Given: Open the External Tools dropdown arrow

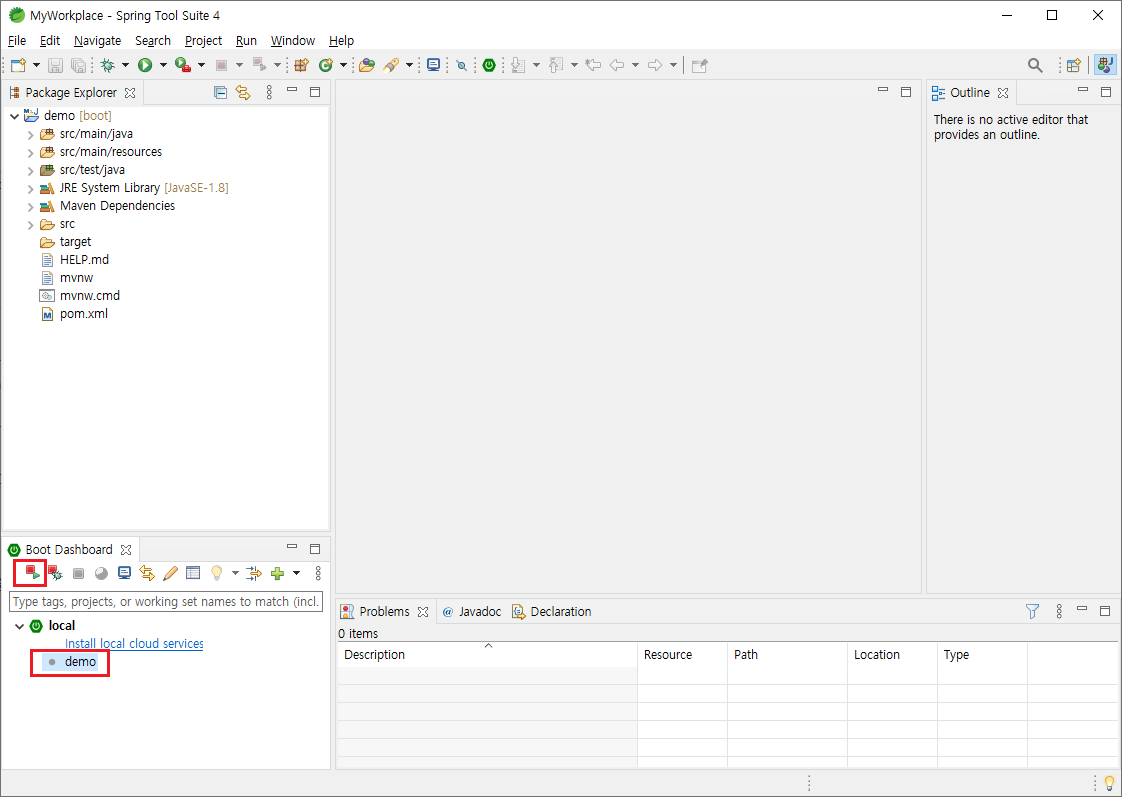Looking at the screenshot, I should 201,65.
